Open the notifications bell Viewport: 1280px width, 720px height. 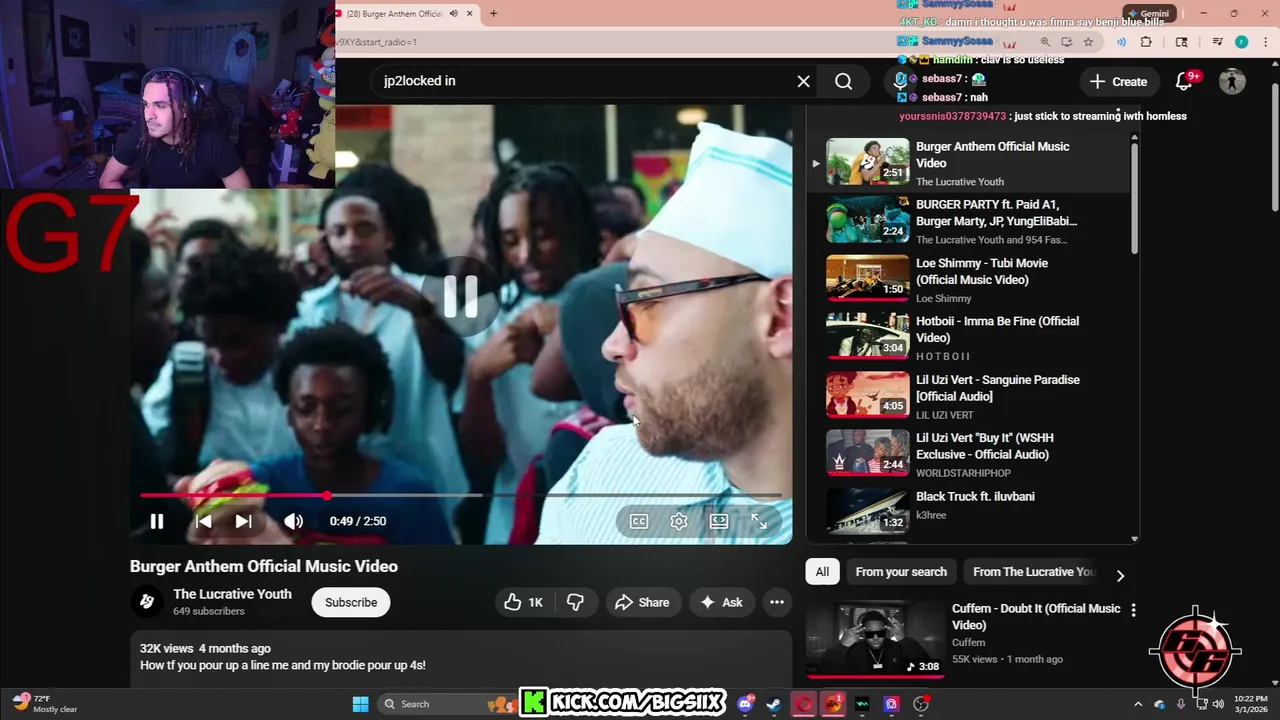tap(1184, 82)
